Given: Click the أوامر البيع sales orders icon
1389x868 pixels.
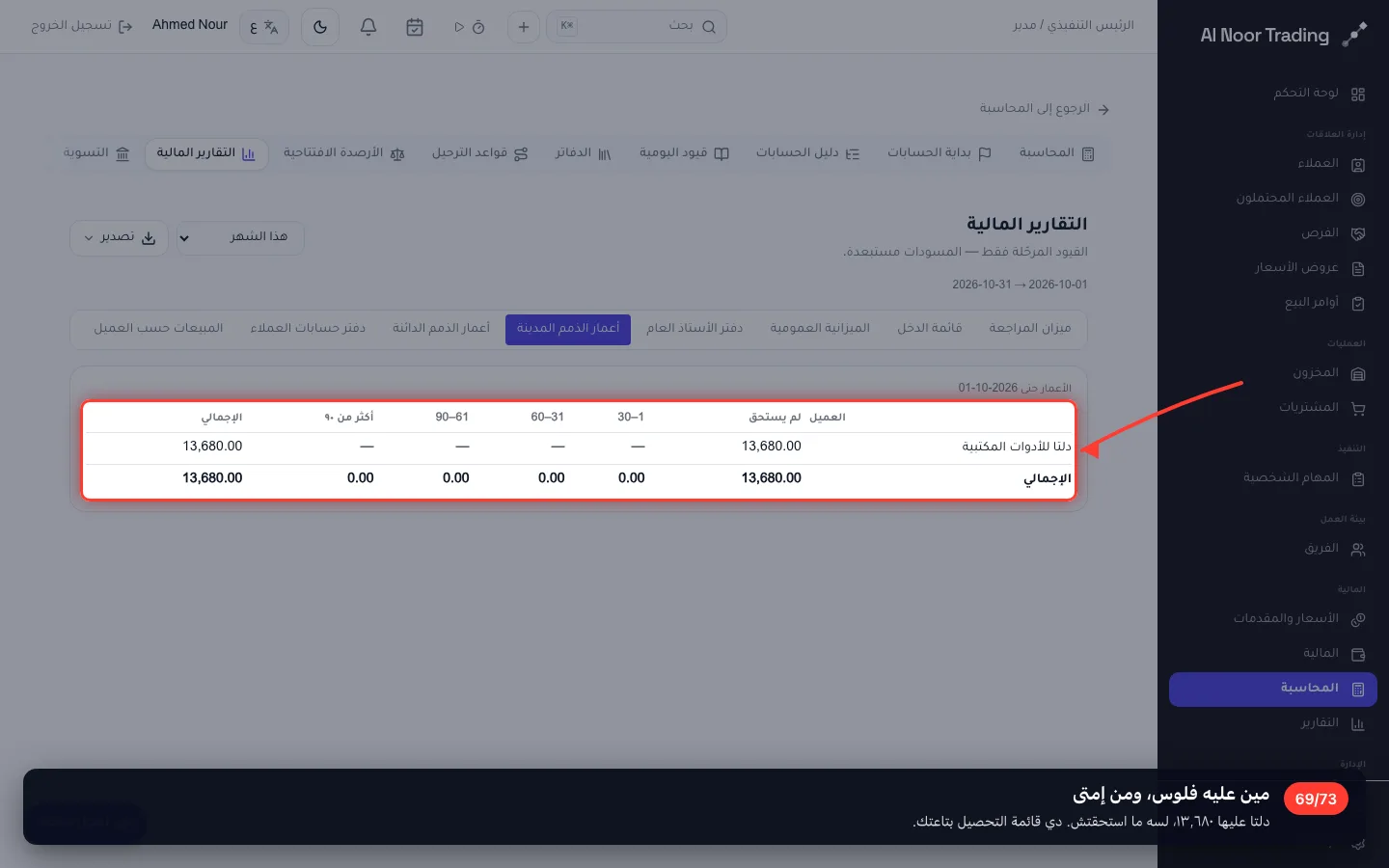Looking at the screenshot, I should pyautogui.click(x=1358, y=304).
